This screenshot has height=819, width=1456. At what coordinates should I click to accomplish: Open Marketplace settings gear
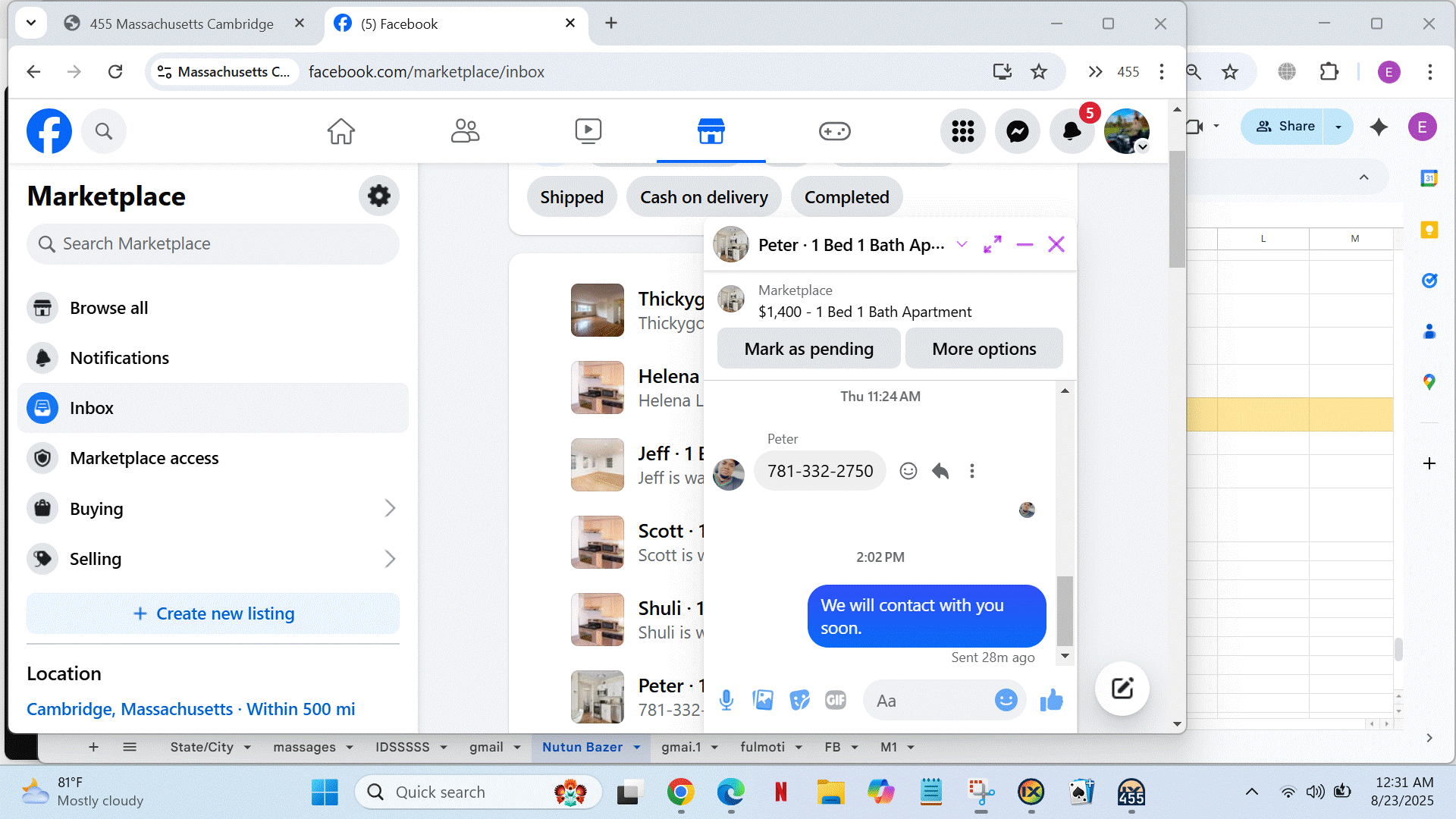coord(378,196)
